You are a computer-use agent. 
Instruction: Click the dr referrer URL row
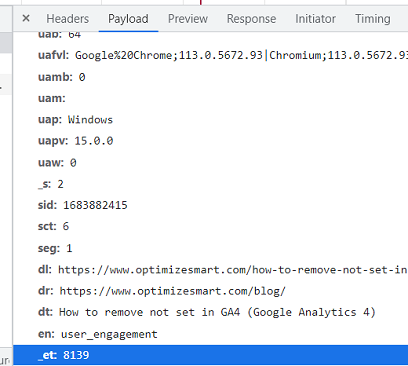click(x=211, y=291)
